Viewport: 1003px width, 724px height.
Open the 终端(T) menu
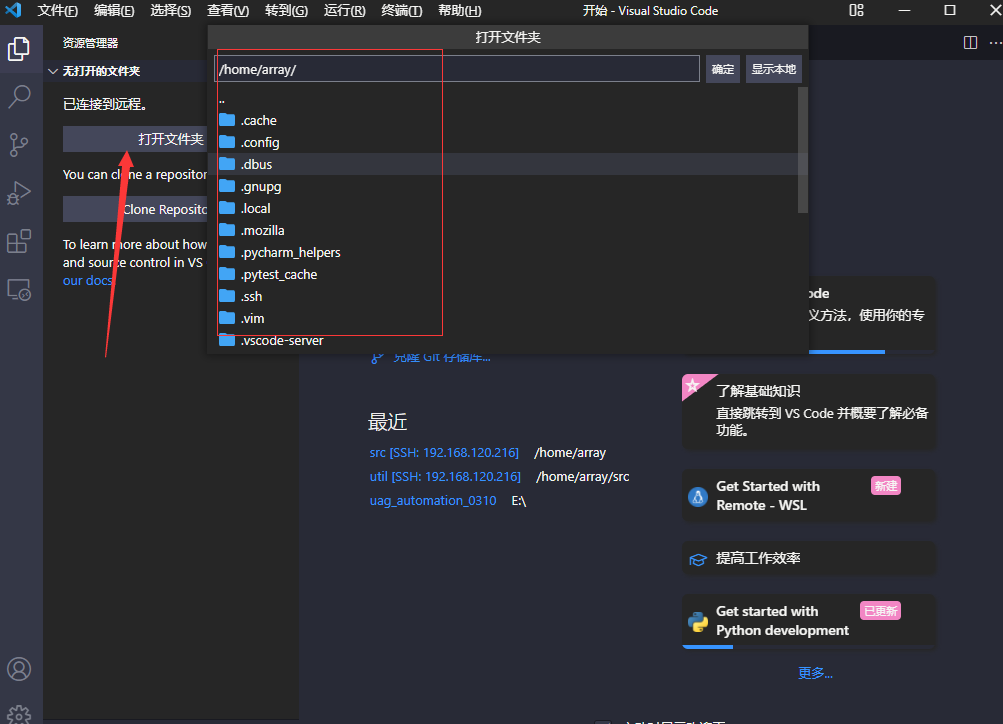[402, 11]
